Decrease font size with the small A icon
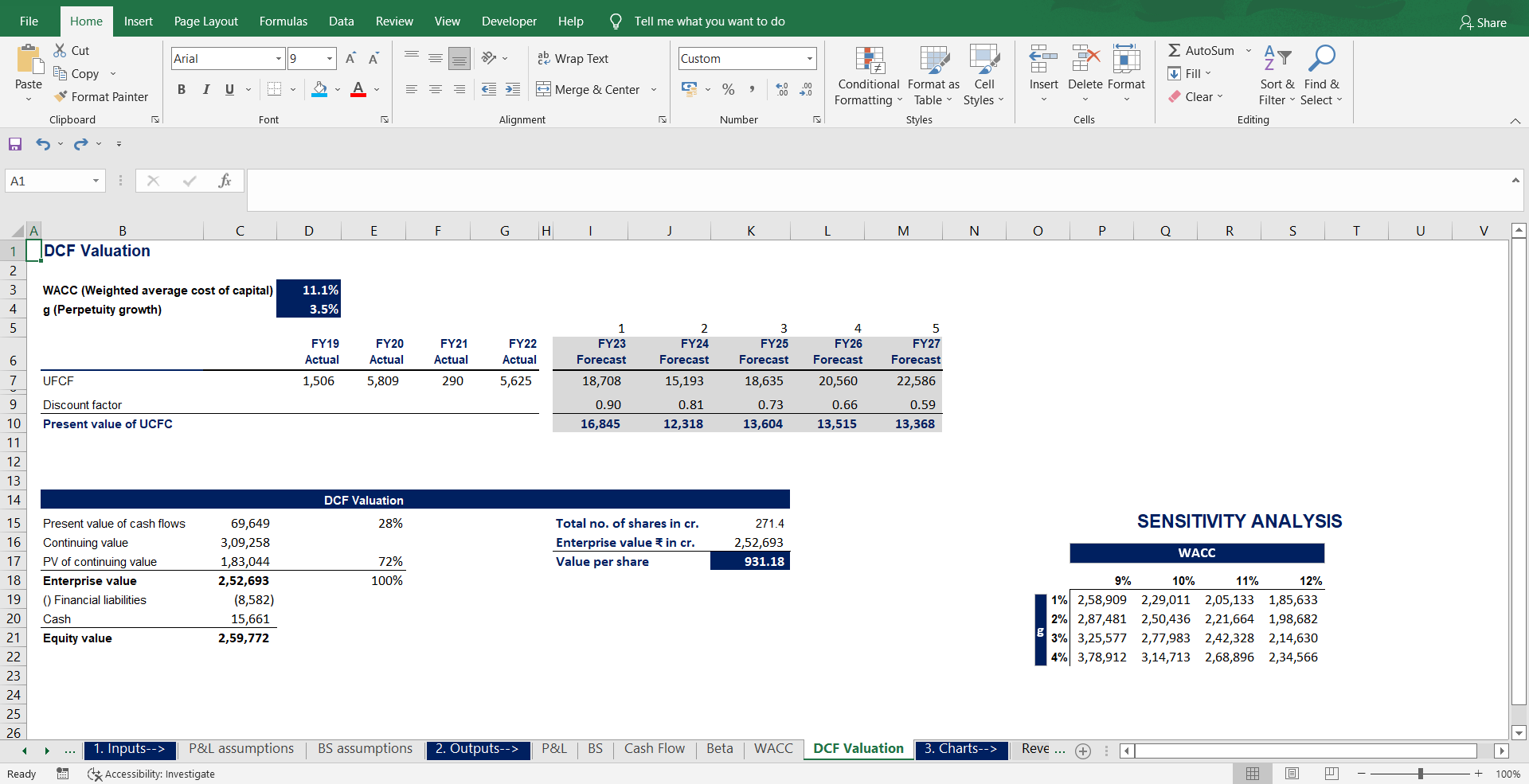1529x784 pixels. pos(373,58)
